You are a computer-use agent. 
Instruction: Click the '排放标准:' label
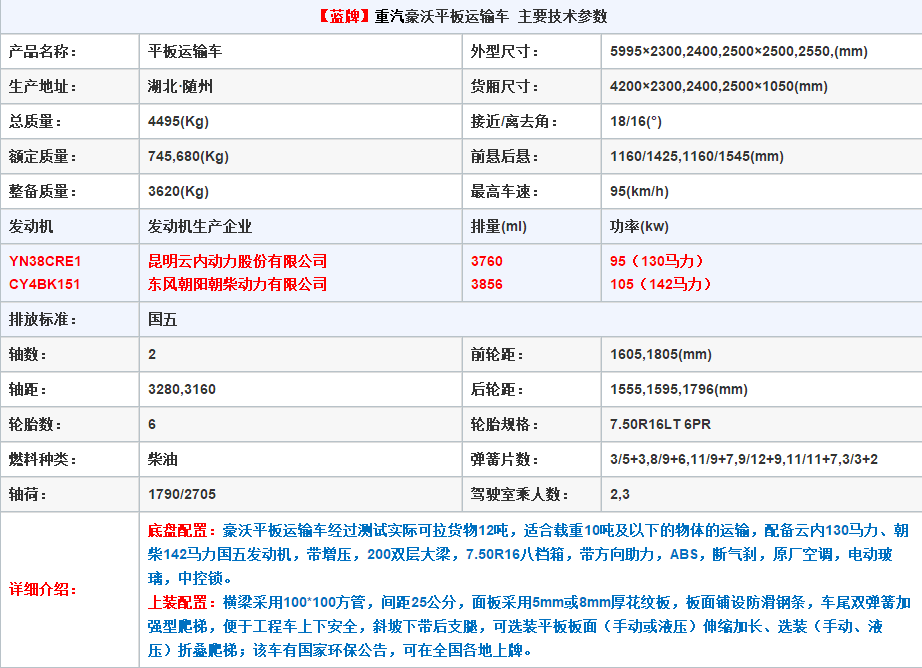(x=42, y=319)
